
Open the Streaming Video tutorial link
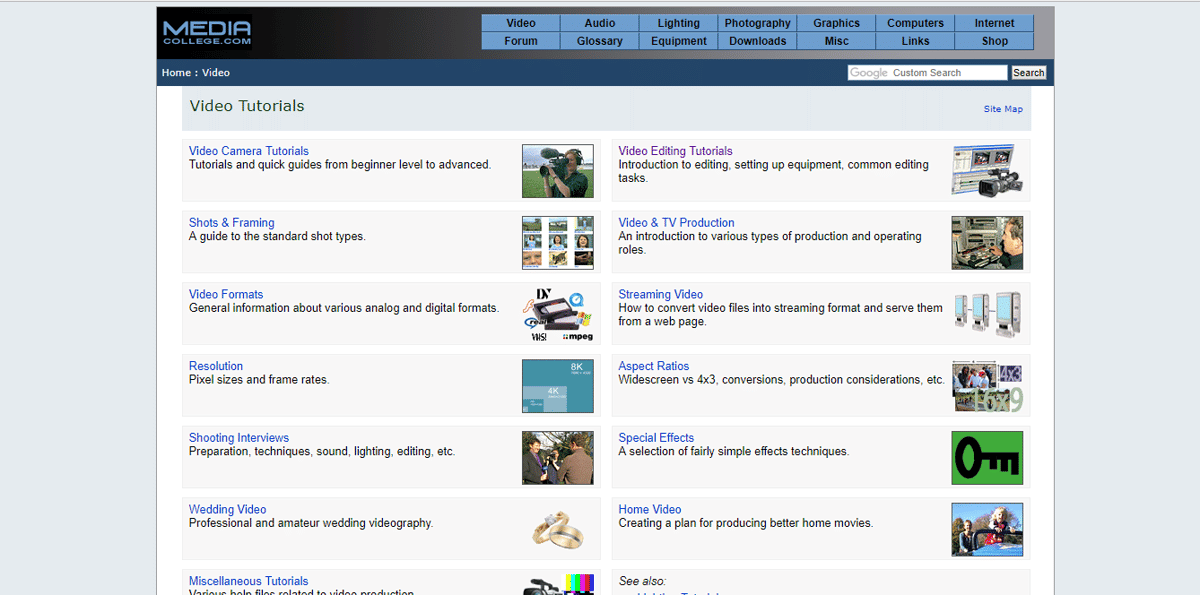[660, 294]
